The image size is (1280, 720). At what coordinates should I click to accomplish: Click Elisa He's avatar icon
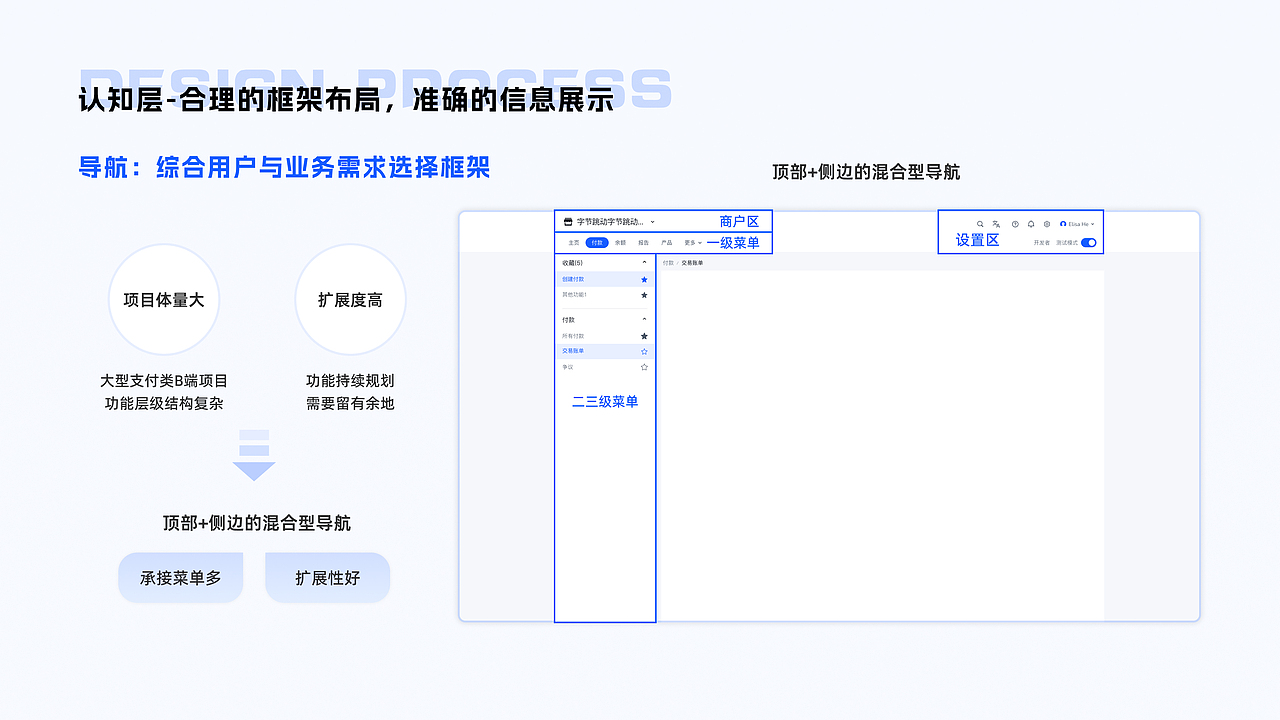1062,224
